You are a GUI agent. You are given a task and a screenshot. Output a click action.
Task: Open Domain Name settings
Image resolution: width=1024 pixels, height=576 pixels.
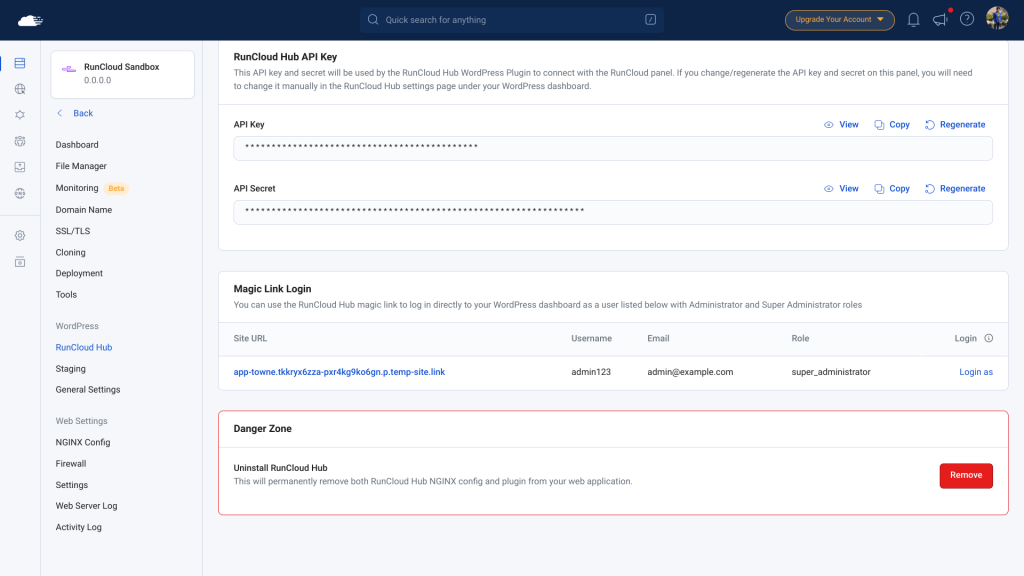point(84,210)
